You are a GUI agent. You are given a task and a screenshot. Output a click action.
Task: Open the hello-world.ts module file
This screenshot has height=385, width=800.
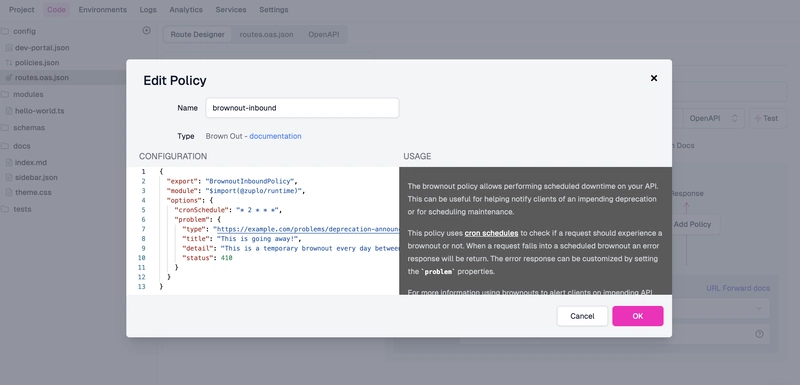(x=39, y=111)
